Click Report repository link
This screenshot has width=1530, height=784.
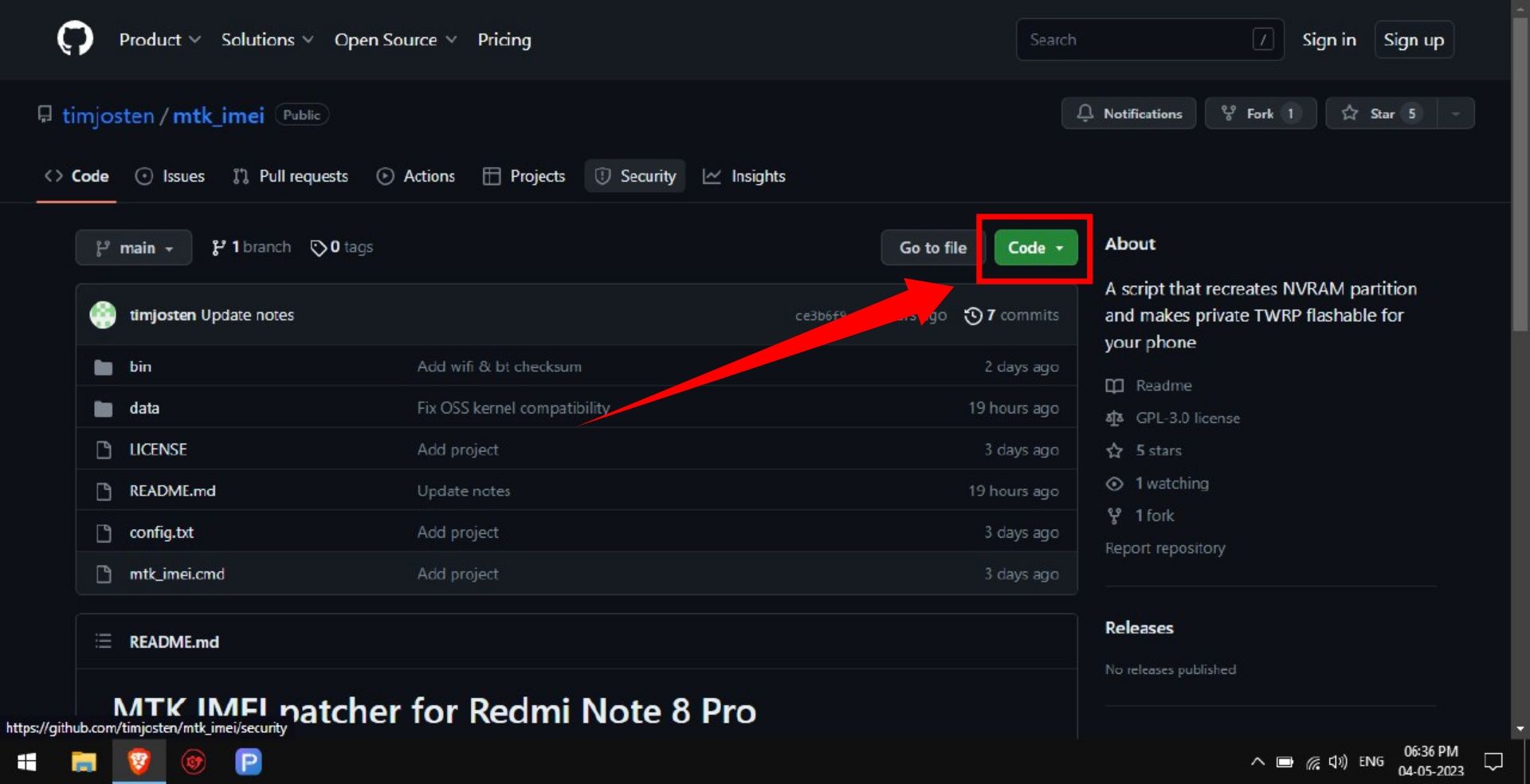pyautogui.click(x=1165, y=548)
